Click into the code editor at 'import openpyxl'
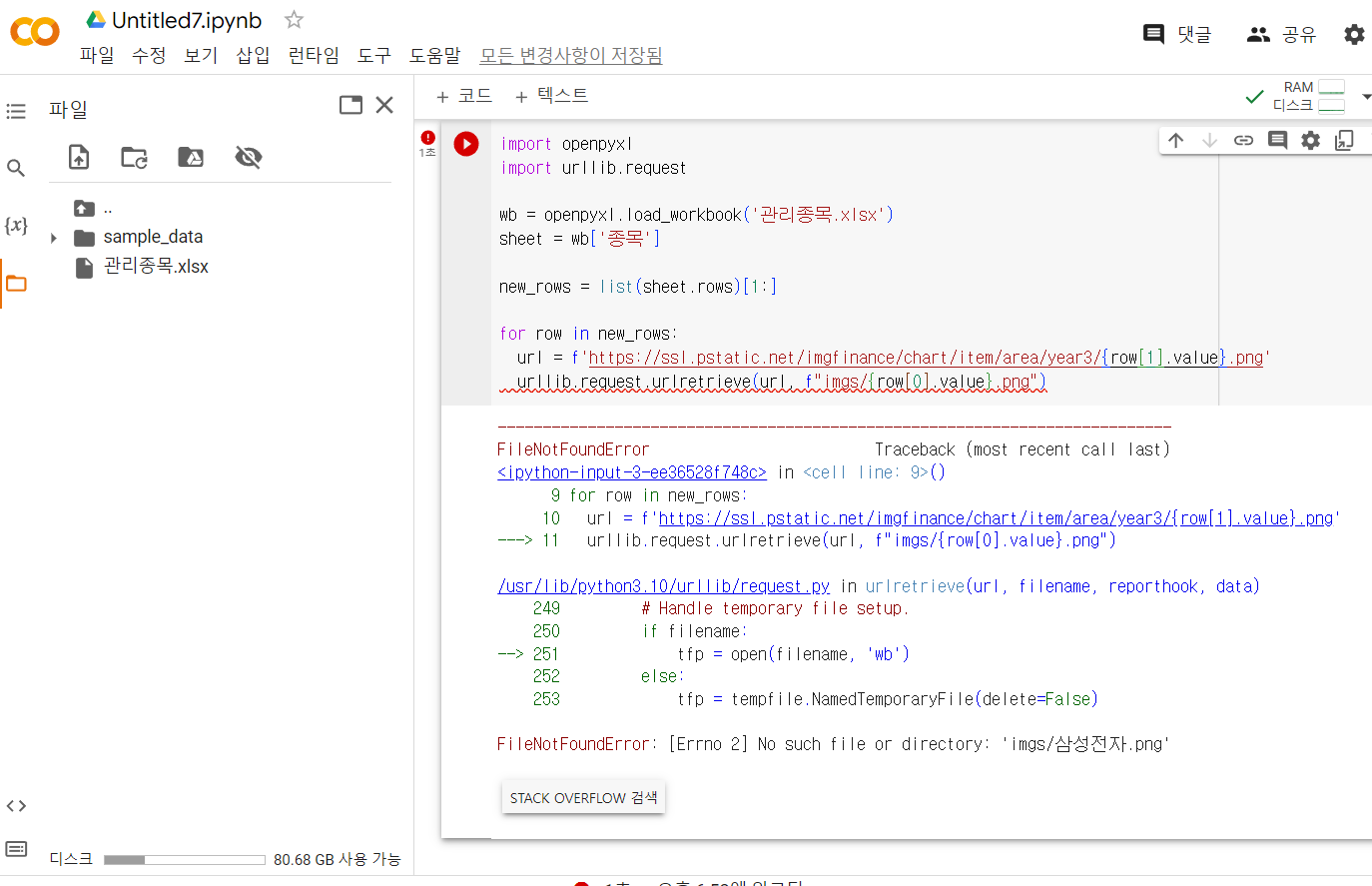This screenshot has height=886, width=1372. coord(566,144)
